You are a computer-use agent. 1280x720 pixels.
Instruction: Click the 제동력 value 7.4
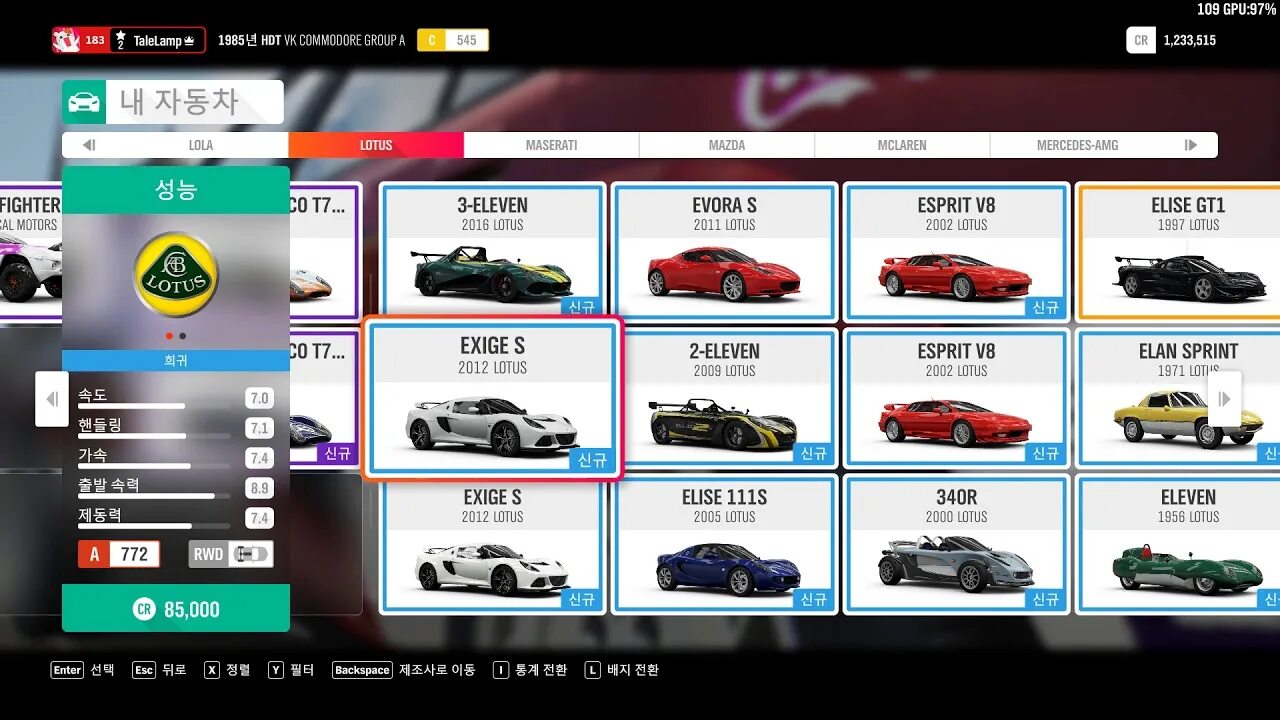click(x=260, y=518)
